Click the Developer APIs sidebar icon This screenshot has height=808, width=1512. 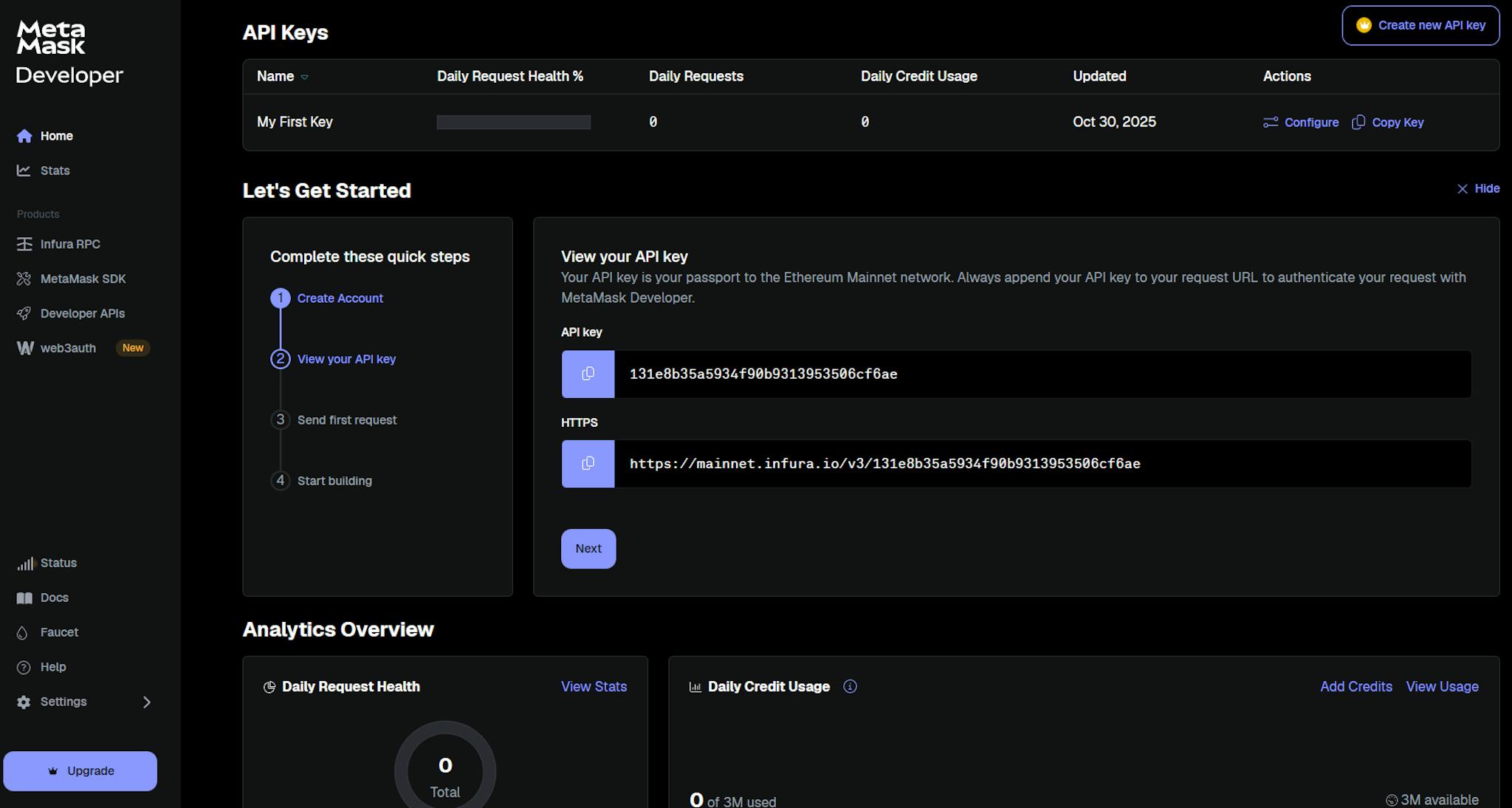[x=24, y=313]
